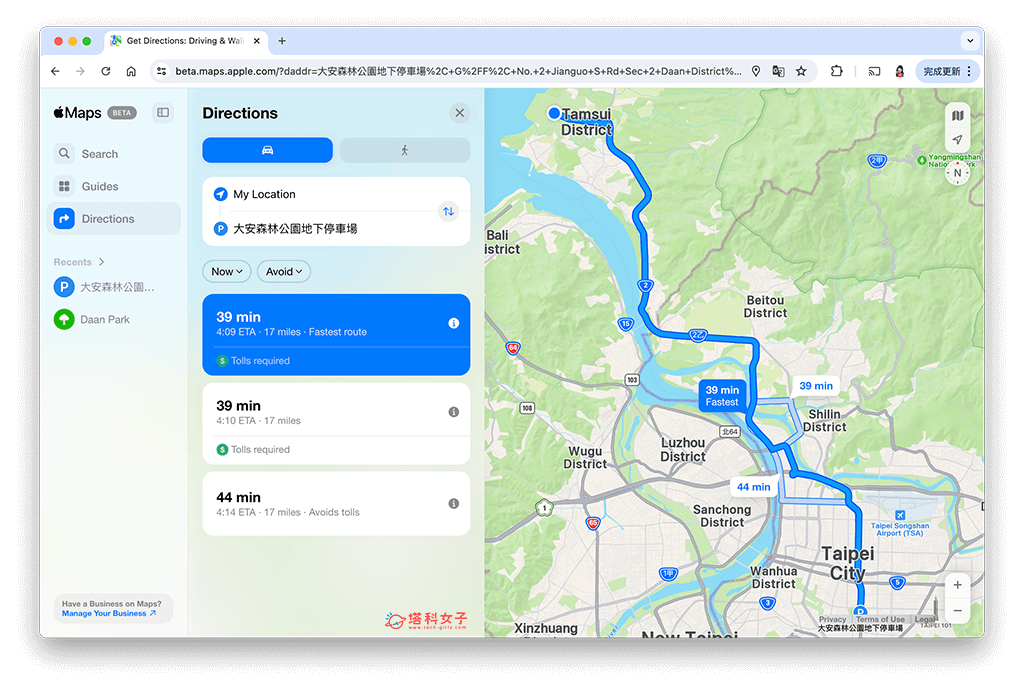Image resolution: width=1024 pixels, height=690 pixels.
Task: Go back in the browser
Action: [x=56, y=71]
